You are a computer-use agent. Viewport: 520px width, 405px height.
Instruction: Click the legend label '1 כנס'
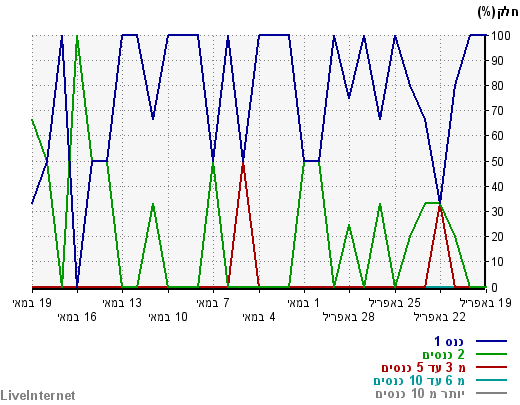tap(449, 341)
